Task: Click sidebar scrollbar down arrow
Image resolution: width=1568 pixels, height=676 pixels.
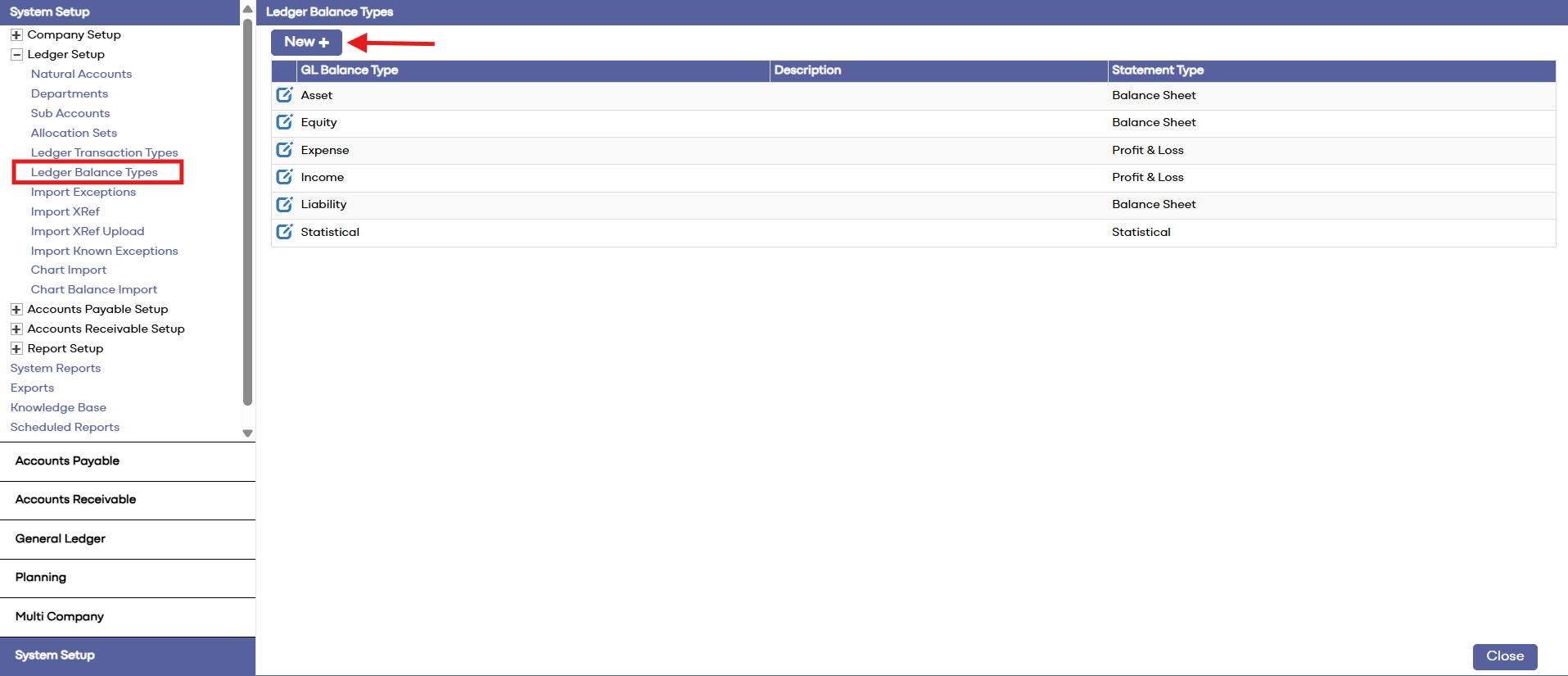Action: point(247,433)
